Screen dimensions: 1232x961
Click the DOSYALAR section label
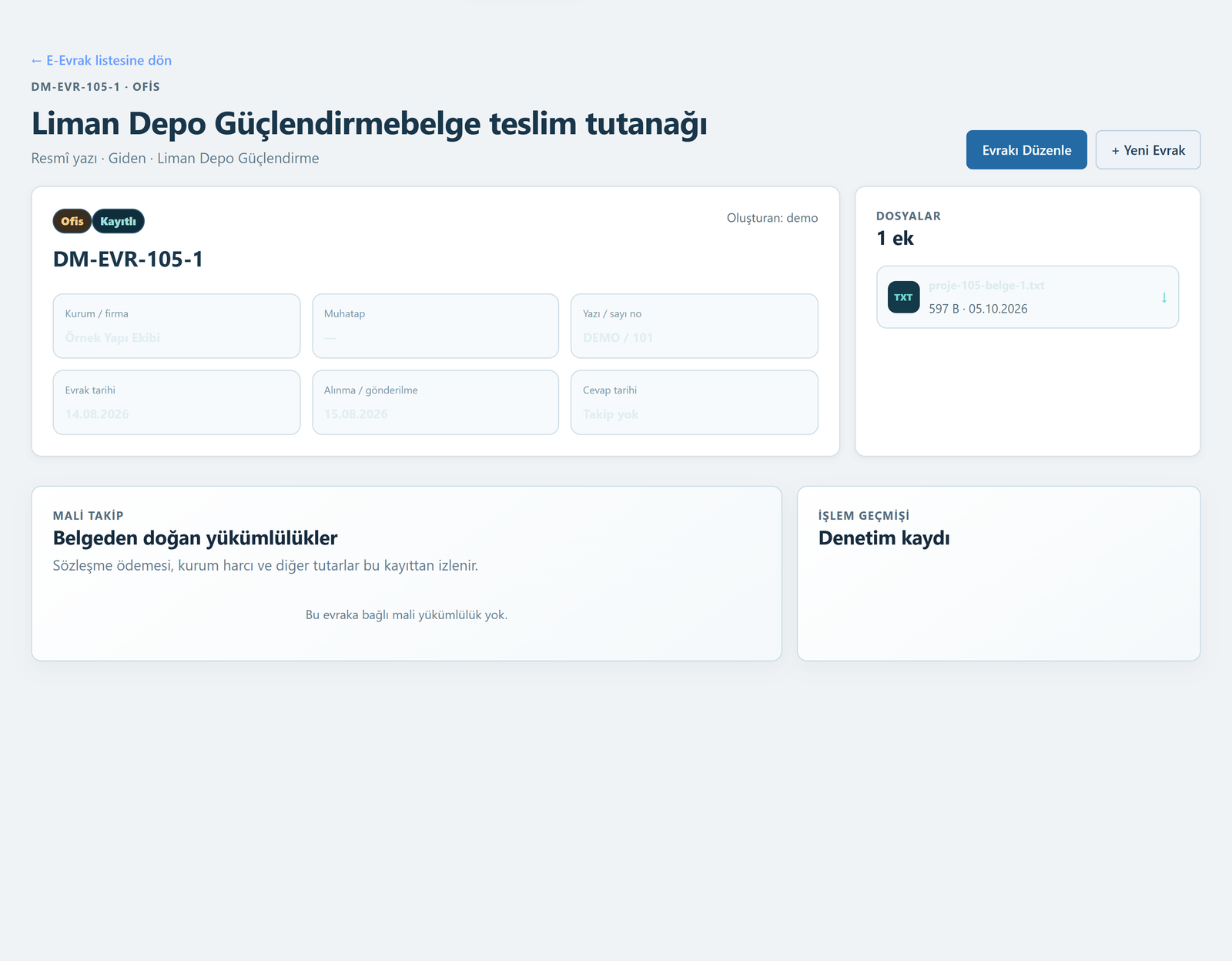point(909,216)
